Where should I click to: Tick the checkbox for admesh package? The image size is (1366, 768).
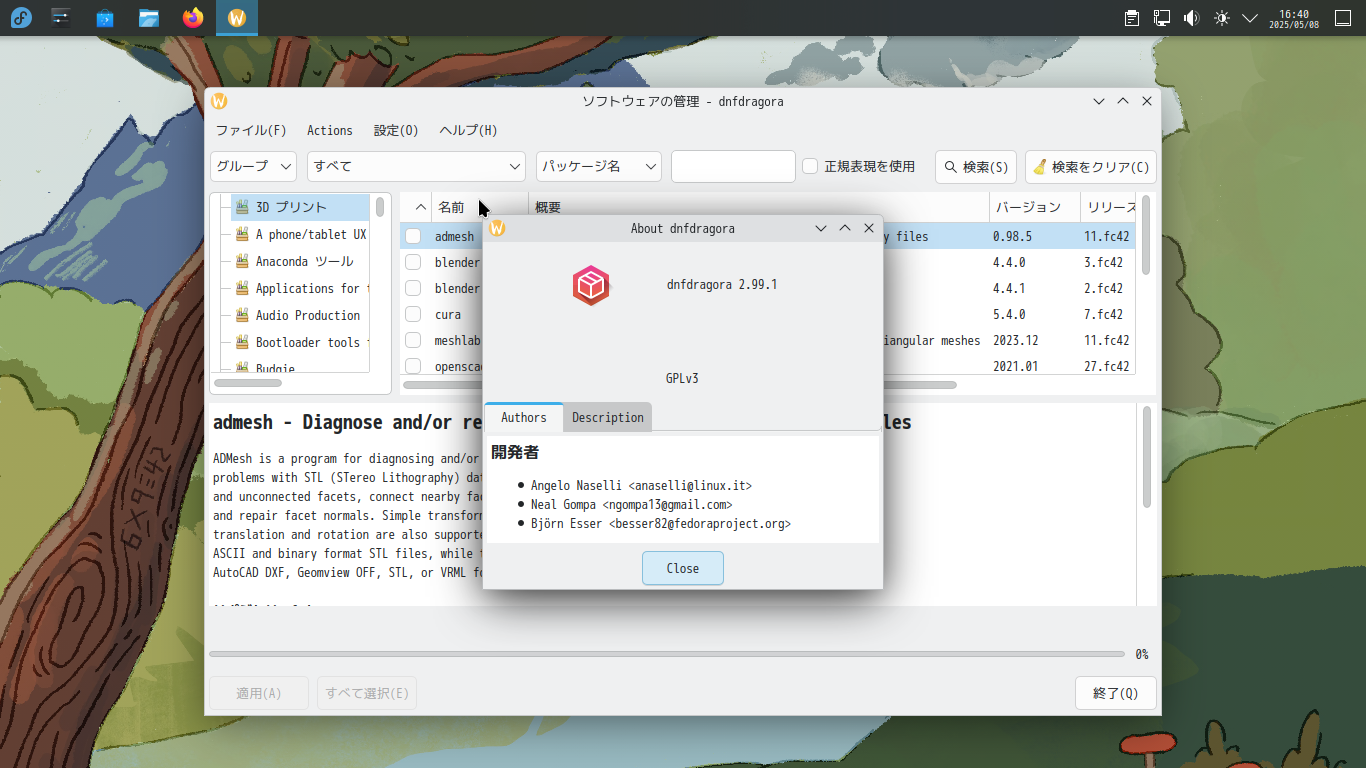point(413,237)
